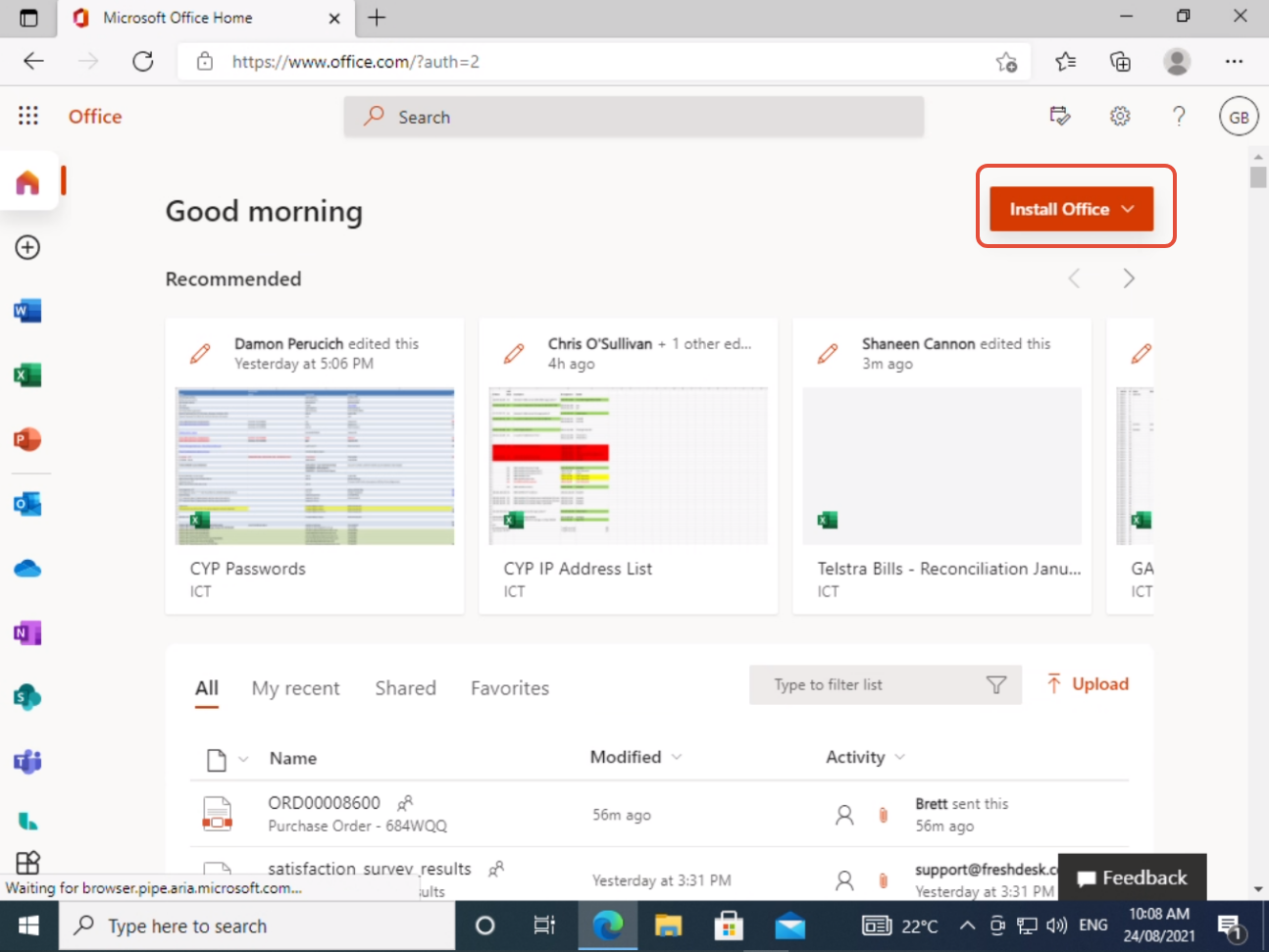Open OneDrive from the sidebar
This screenshot has height=952, width=1269.
[x=27, y=569]
